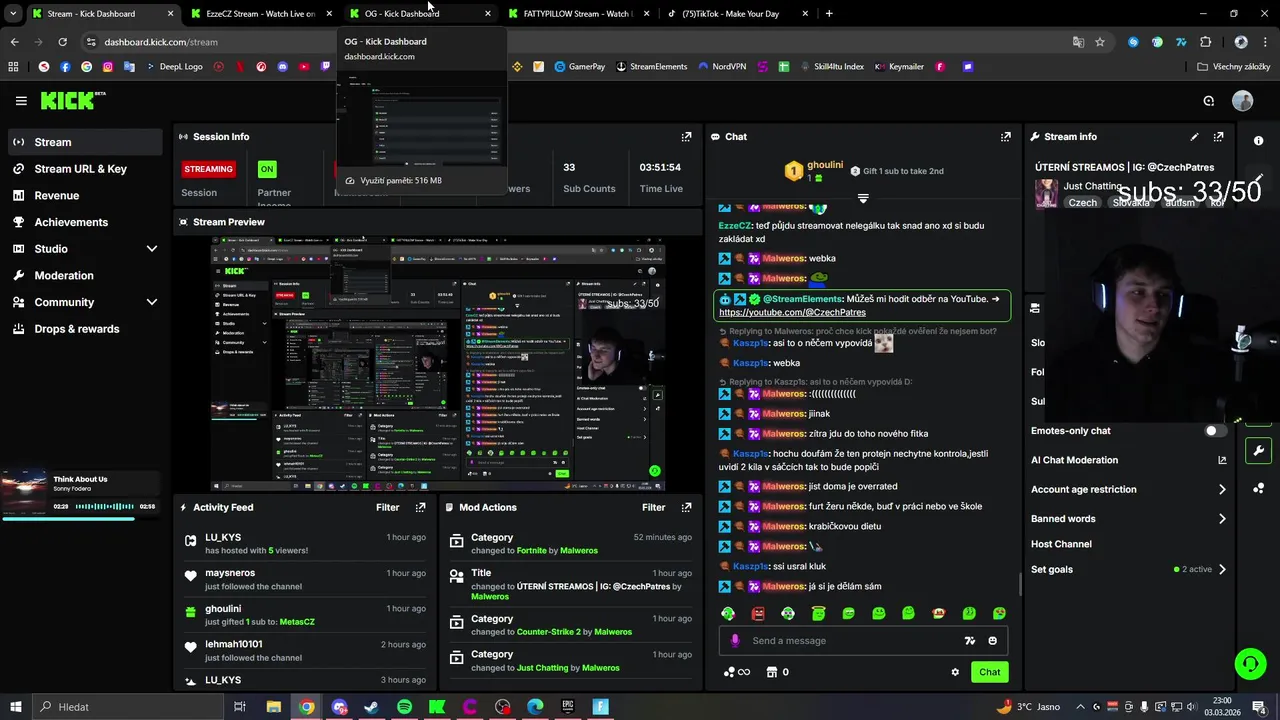Open Moderation page in sidebar
The image size is (1280, 720).
coord(84,276)
